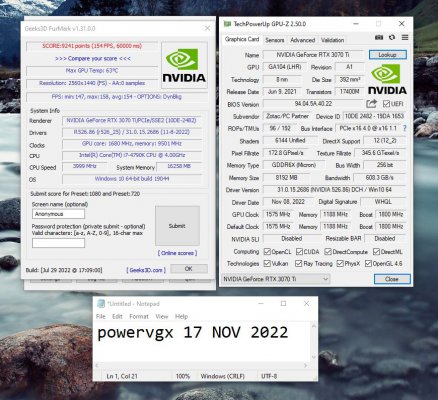Click the Bus Interface question mark icon
Viewport: 438px width, 400px height.
405,128
